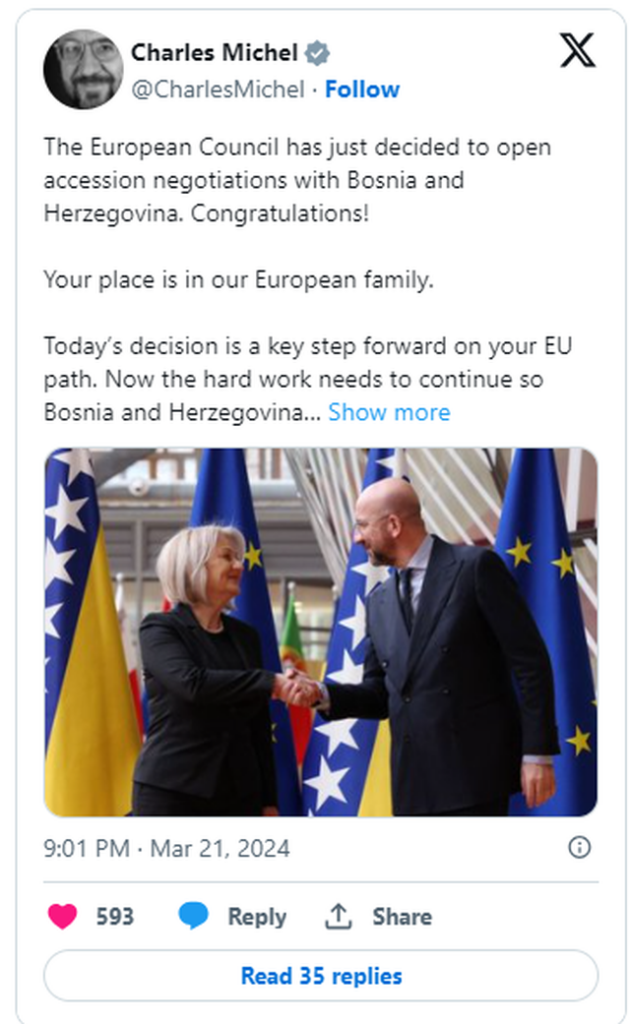The width and height of the screenshot is (630, 1024).
Task: Read 35 replies
Action: (321, 975)
